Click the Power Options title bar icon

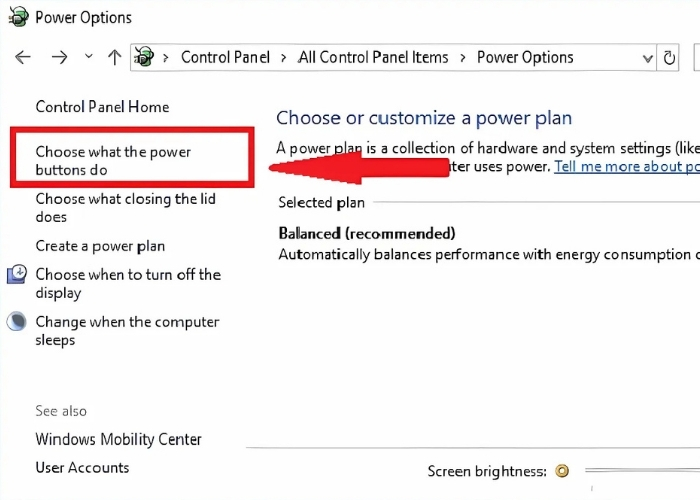tap(18, 18)
